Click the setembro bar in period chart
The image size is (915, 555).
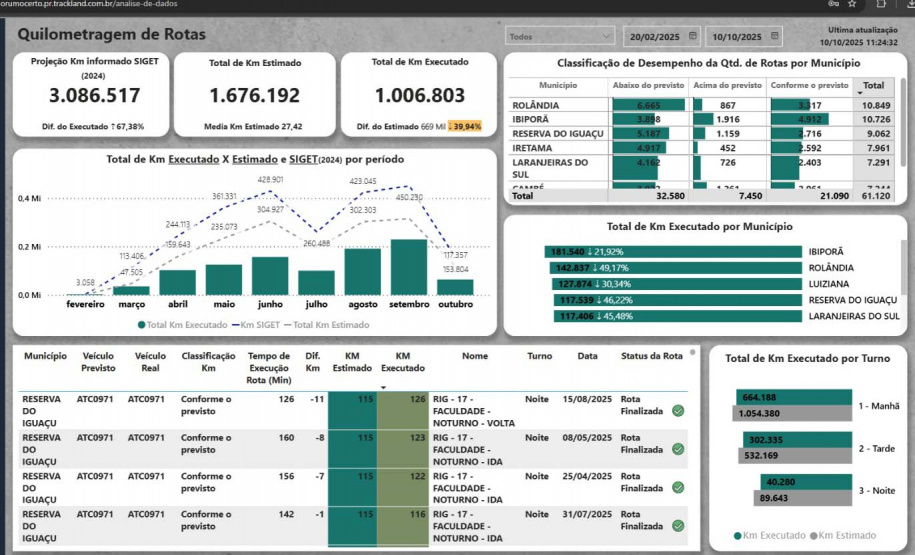coord(408,267)
